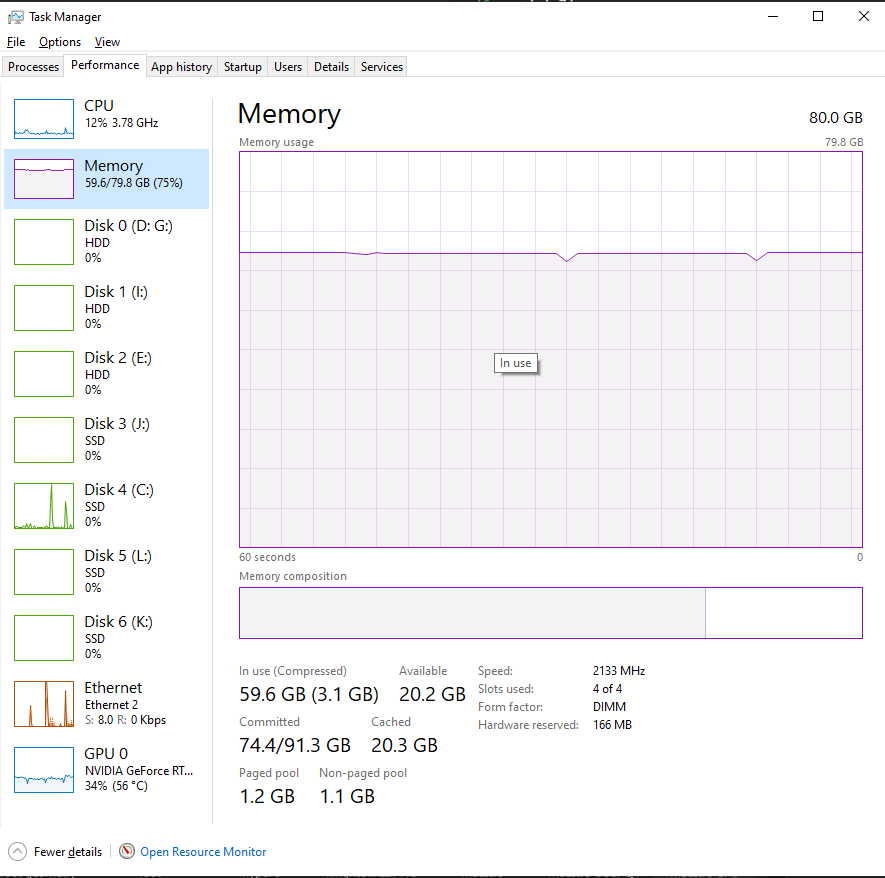Click the Committed value 74.4/91.3 GB
885x878 pixels.
pos(295,745)
